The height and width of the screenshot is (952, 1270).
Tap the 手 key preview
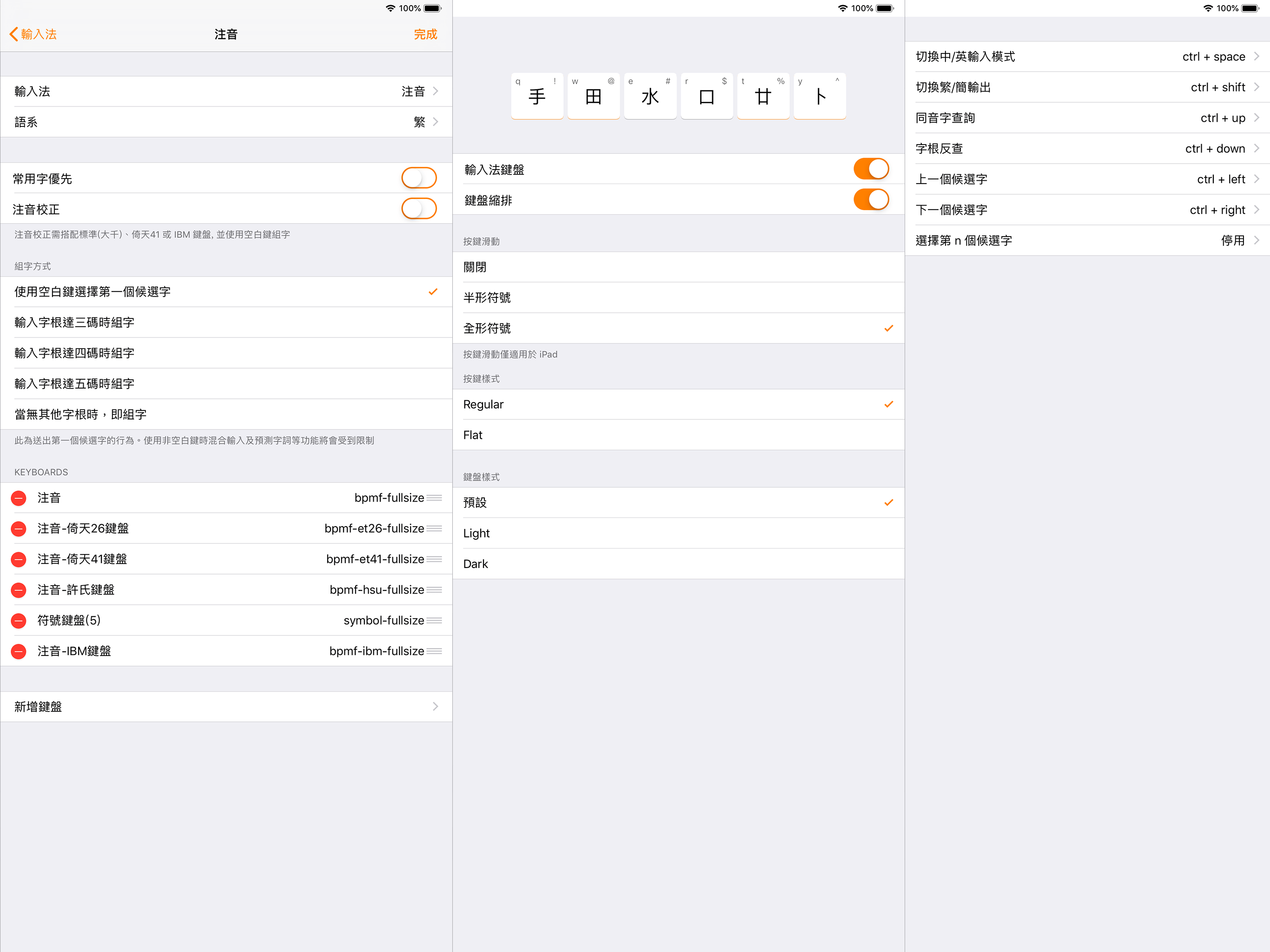(x=537, y=96)
